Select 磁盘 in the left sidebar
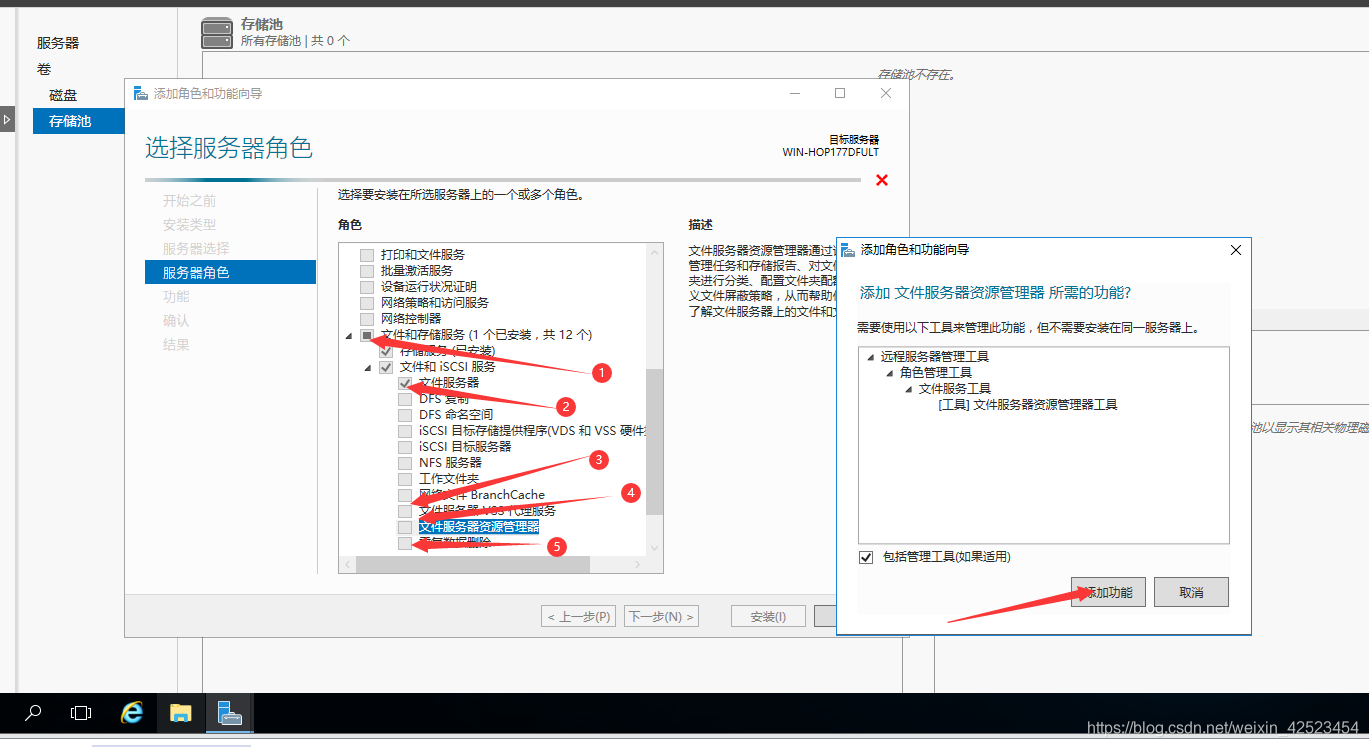The image size is (1369, 747). click(61, 94)
